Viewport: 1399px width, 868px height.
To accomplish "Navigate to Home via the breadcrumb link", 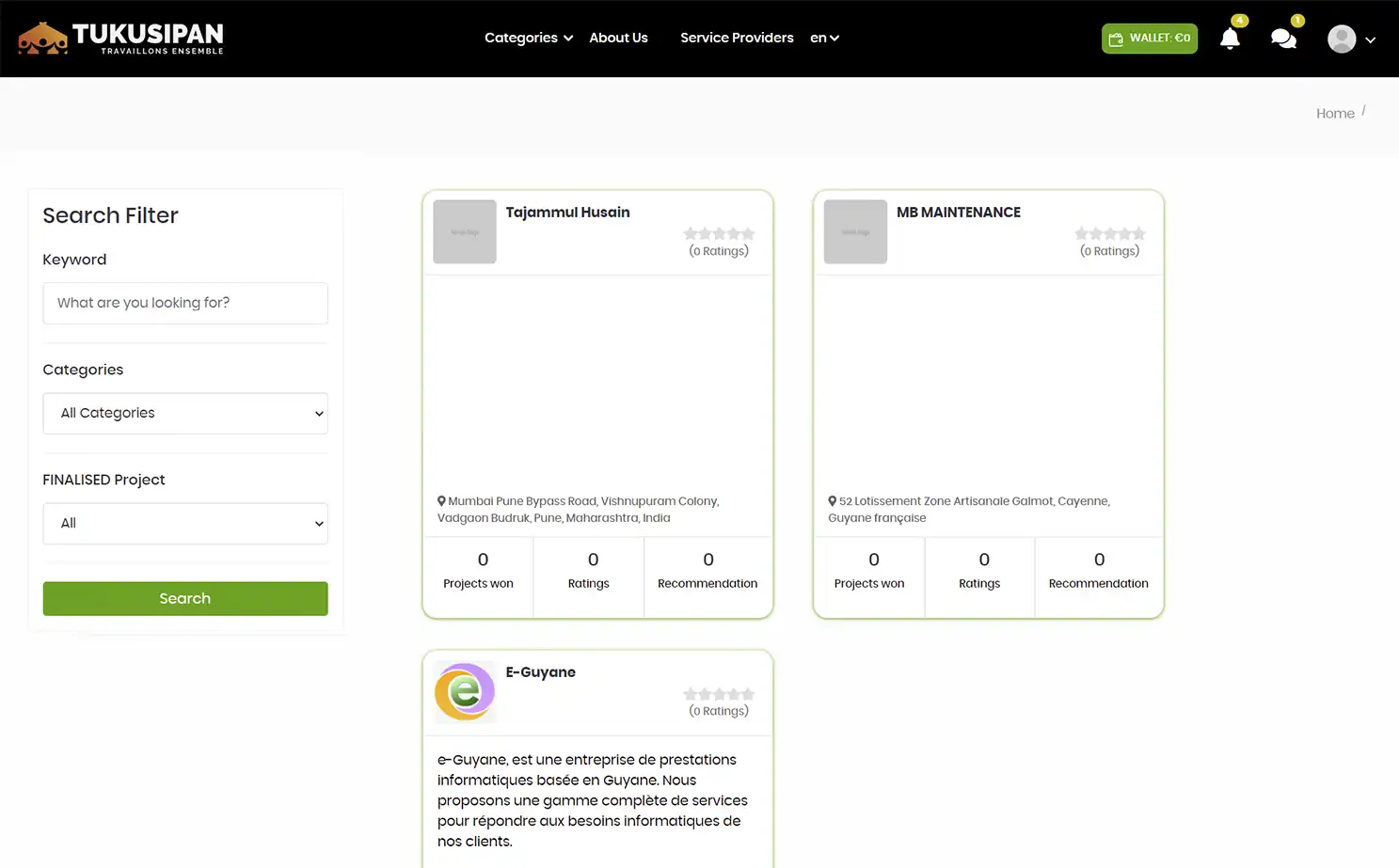I will pos(1335,113).
